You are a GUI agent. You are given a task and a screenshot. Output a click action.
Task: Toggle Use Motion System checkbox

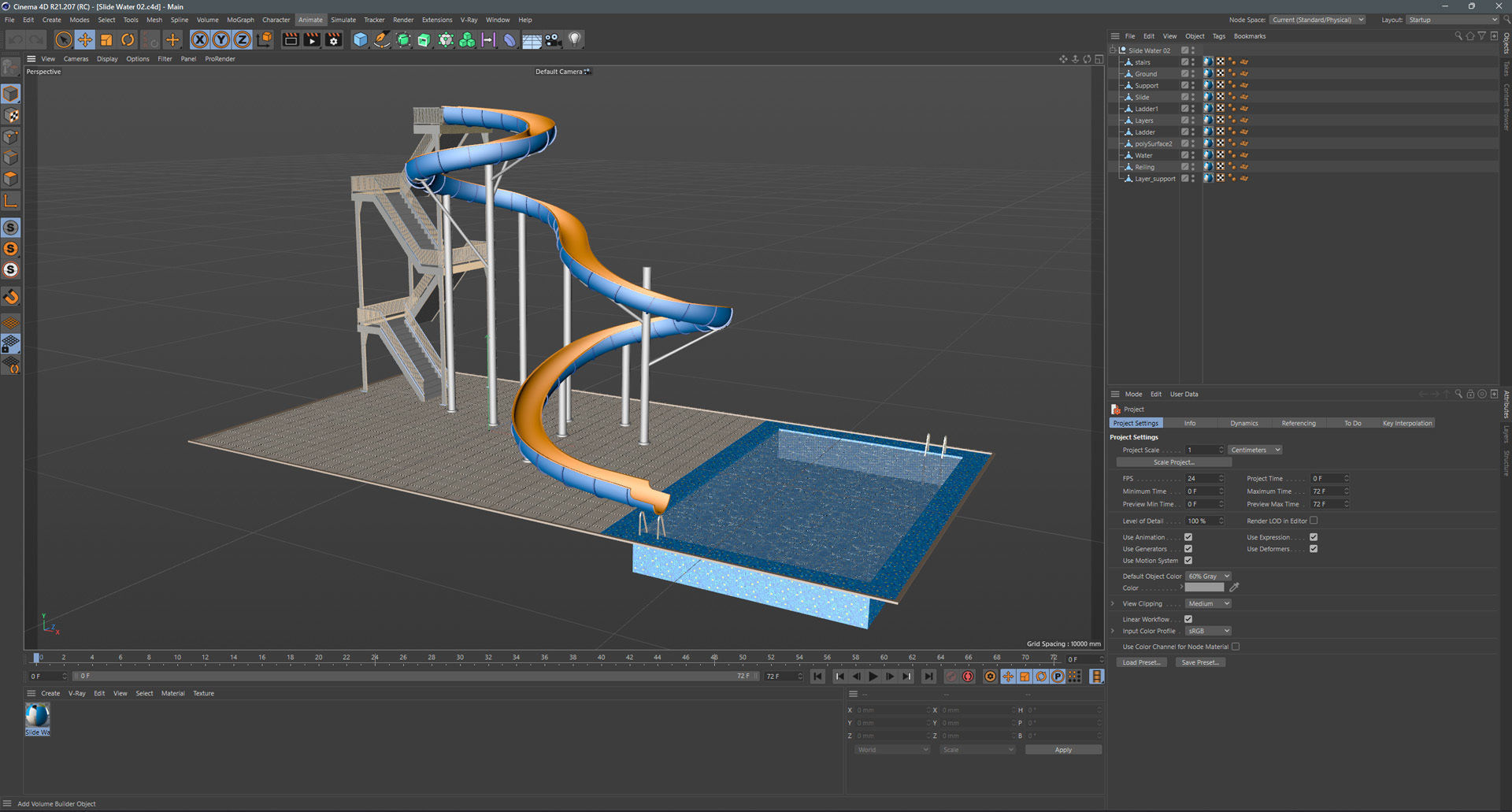point(1188,561)
